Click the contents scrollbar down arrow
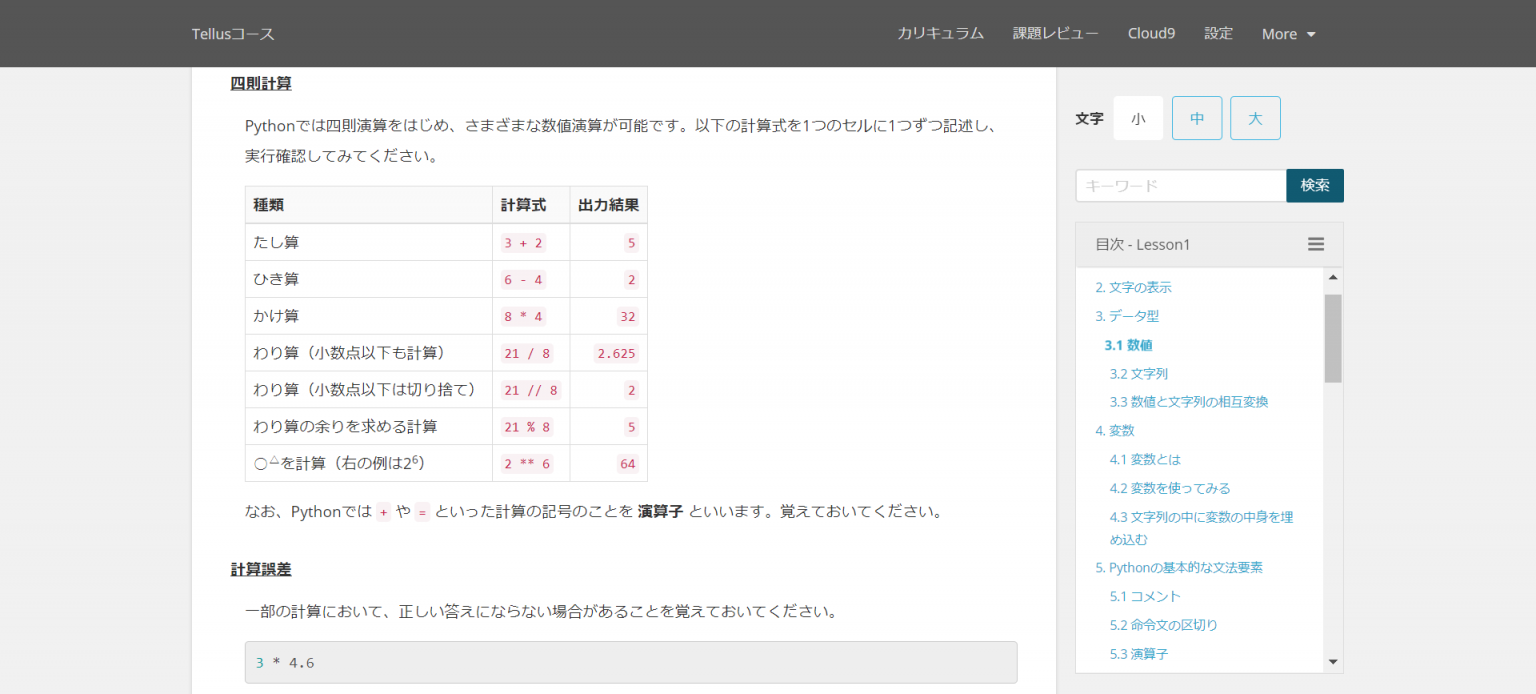This screenshot has height=694, width=1536. click(1333, 661)
